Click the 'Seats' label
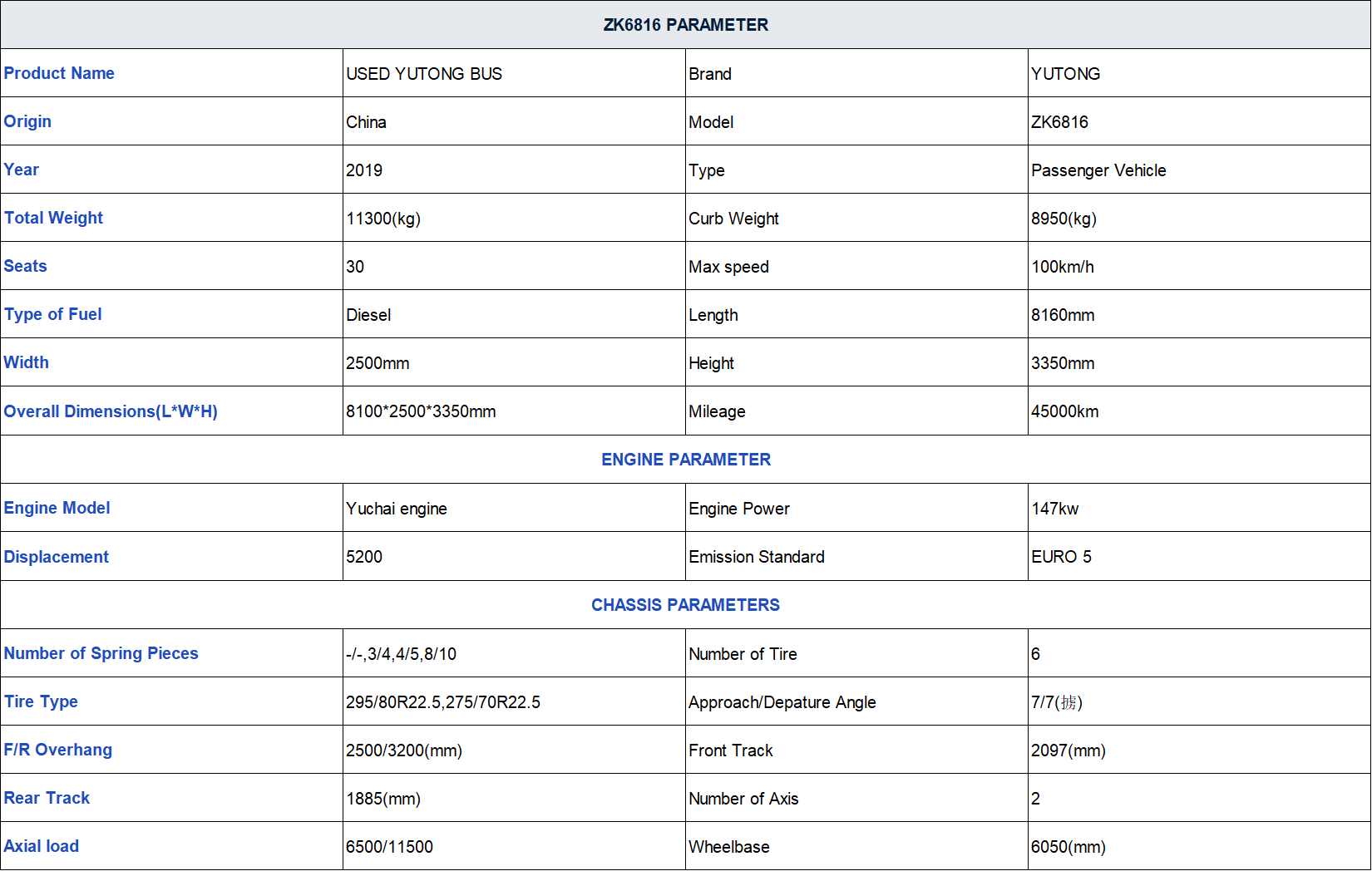 [25, 266]
